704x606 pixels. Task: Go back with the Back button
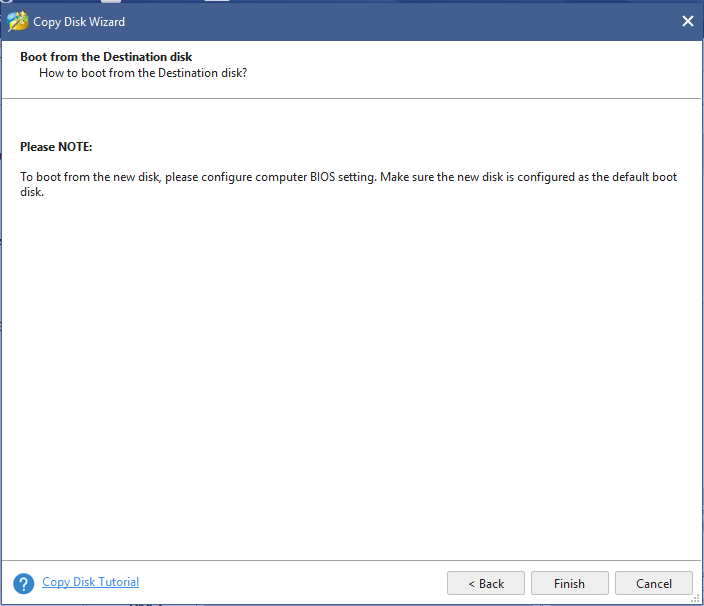click(485, 583)
